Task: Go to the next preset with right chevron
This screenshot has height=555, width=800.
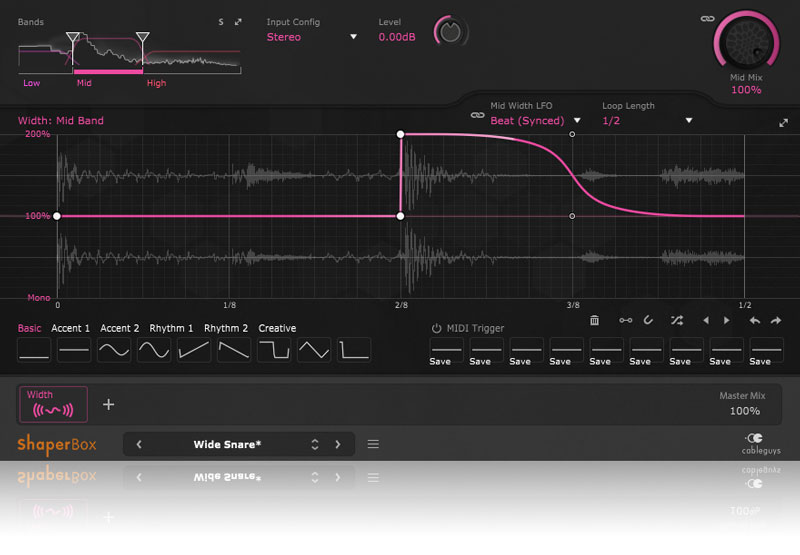Action: pyautogui.click(x=338, y=444)
